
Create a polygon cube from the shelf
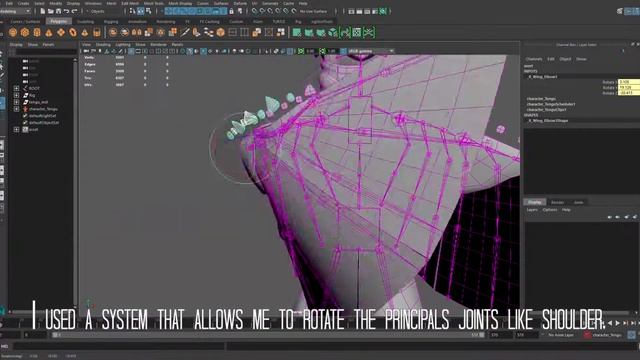(x=25, y=32)
